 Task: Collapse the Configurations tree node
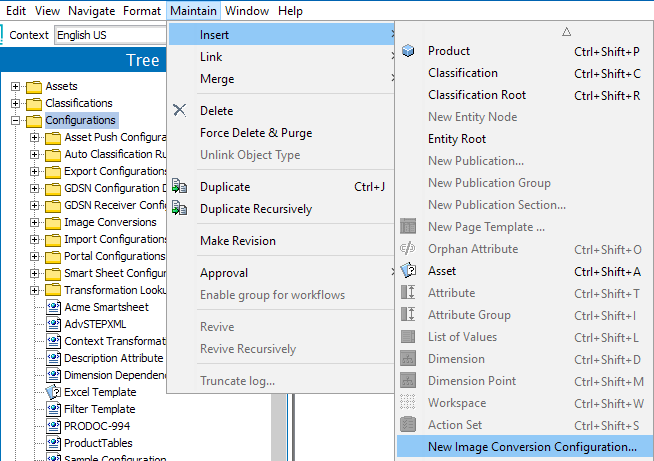pos(16,121)
